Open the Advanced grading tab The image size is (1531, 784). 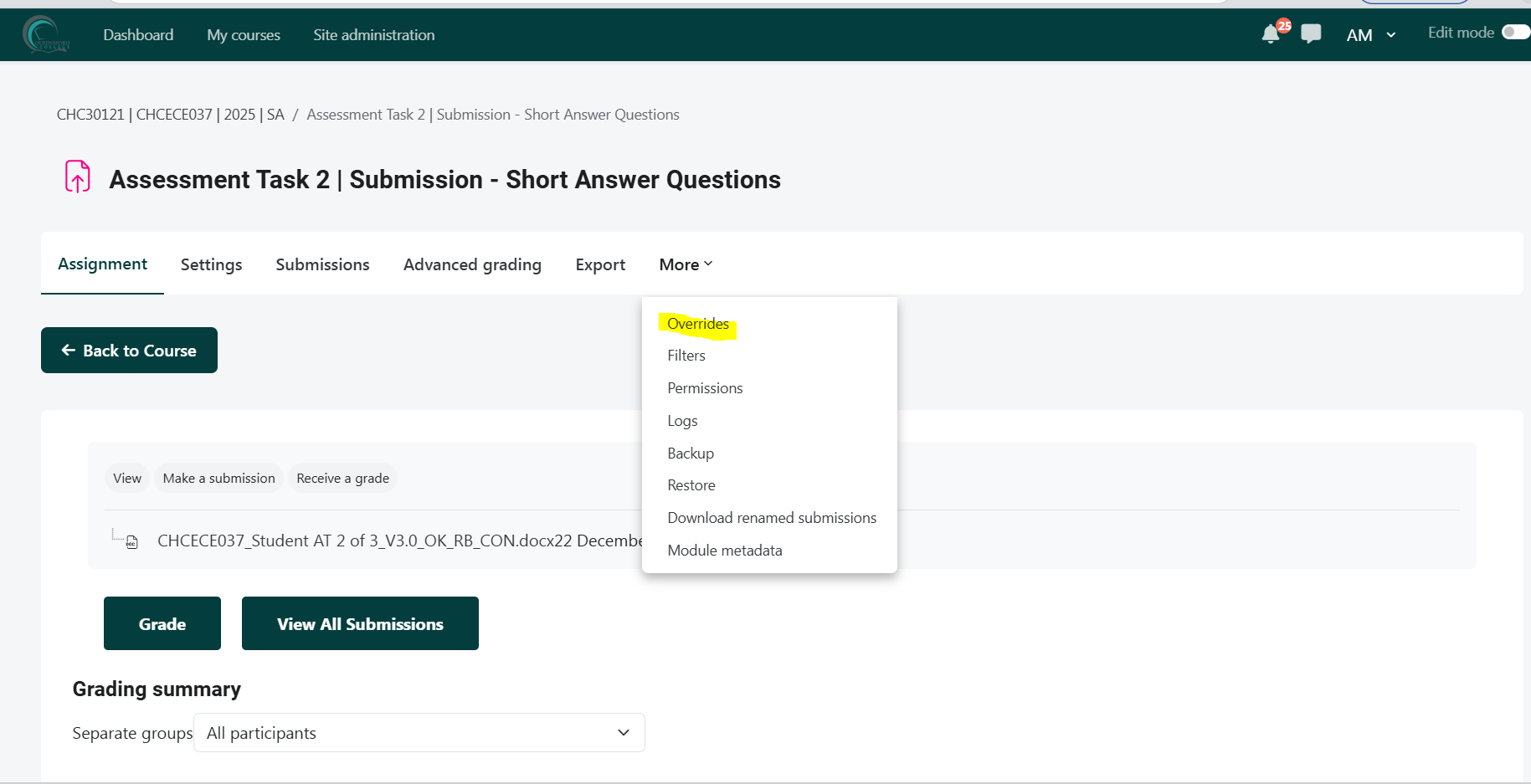[x=472, y=264]
